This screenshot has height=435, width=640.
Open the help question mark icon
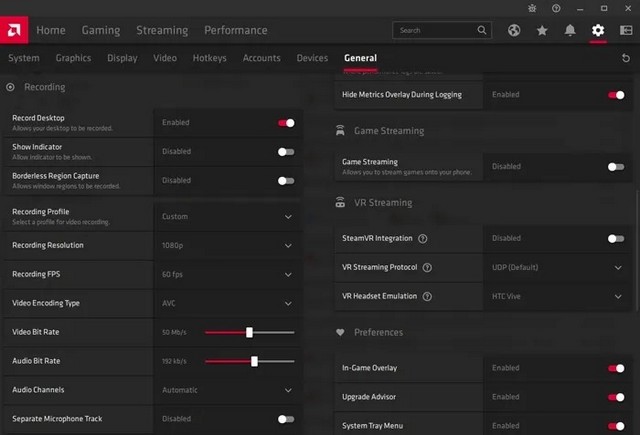click(556, 8)
